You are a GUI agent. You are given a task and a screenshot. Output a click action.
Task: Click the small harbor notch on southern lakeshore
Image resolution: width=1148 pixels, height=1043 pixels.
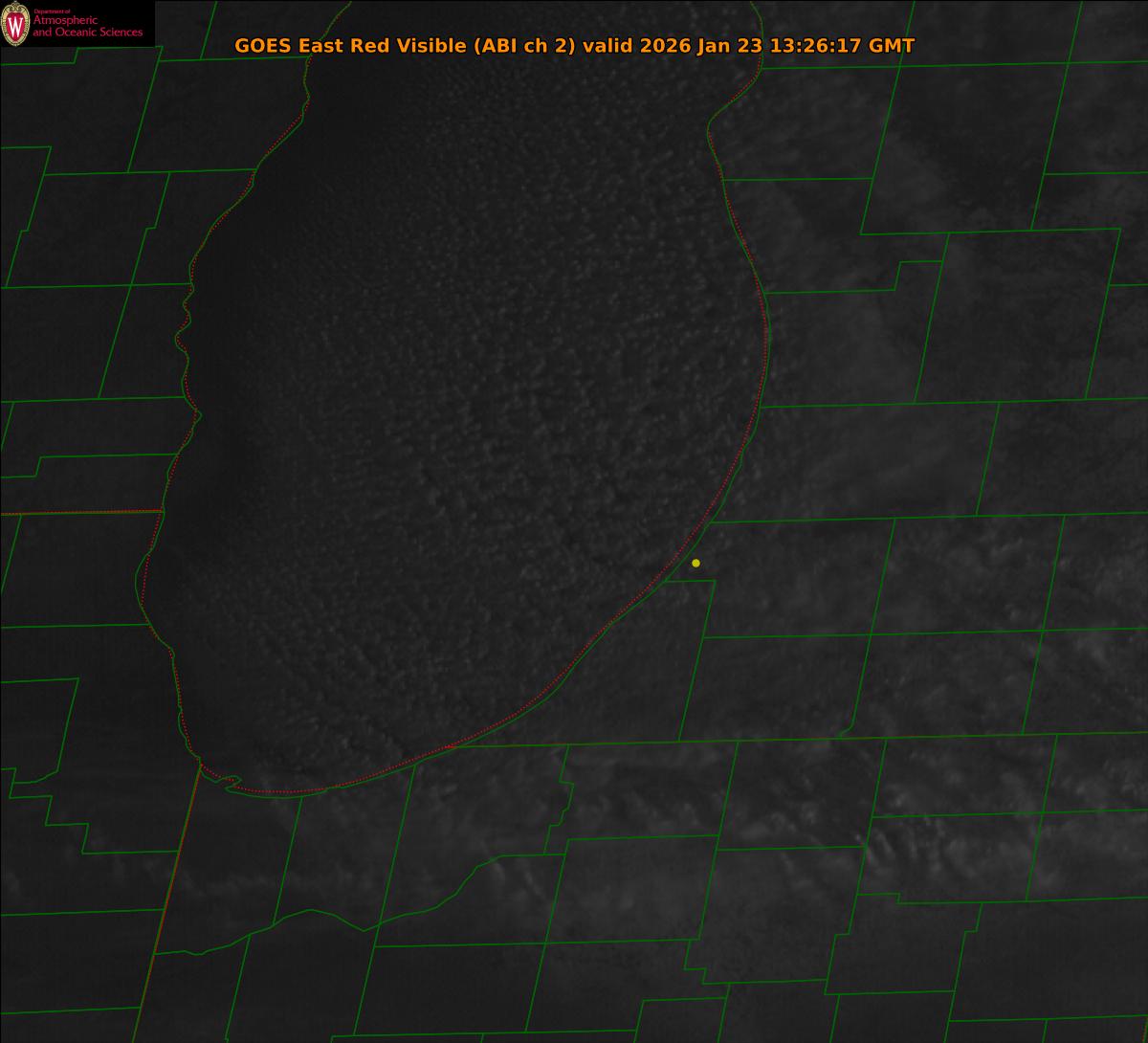[230, 784]
